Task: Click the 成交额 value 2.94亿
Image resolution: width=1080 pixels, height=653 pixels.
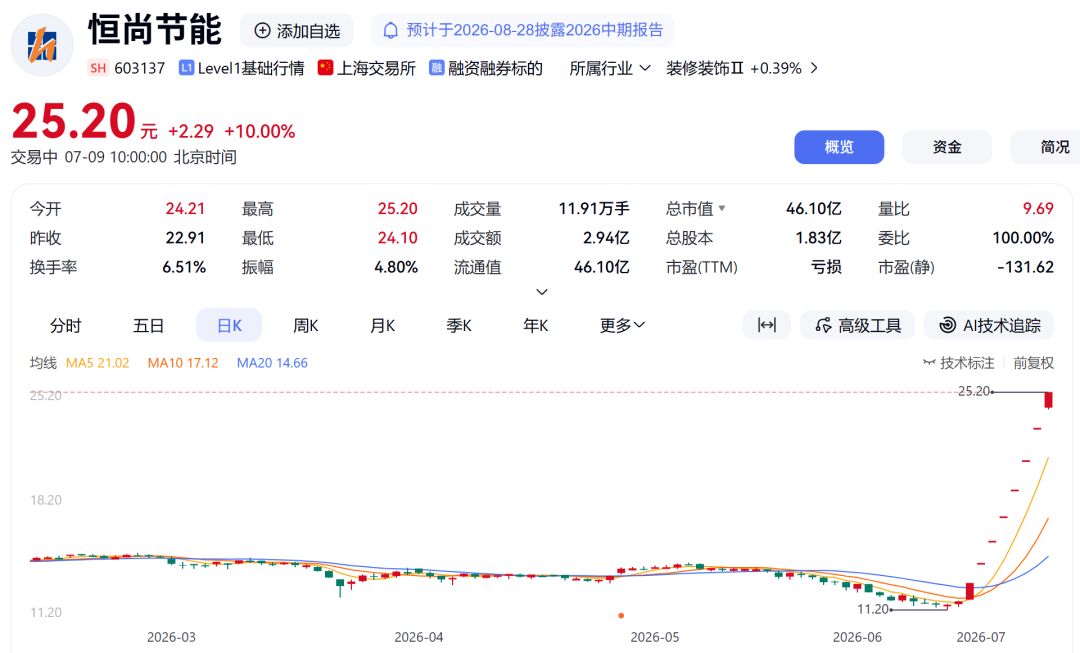Action: pyautogui.click(x=606, y=238)
